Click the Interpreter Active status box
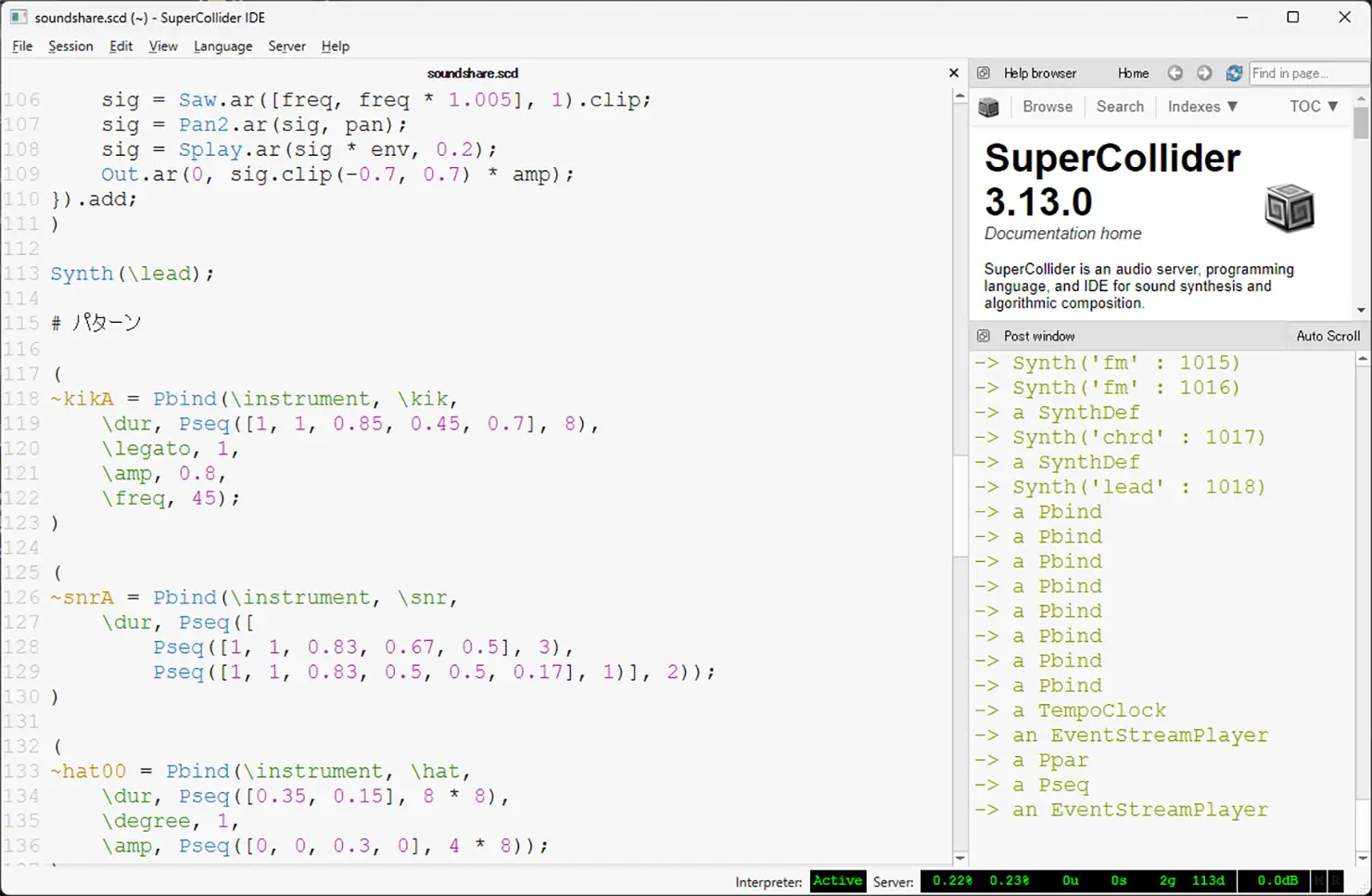 [838, 881]
